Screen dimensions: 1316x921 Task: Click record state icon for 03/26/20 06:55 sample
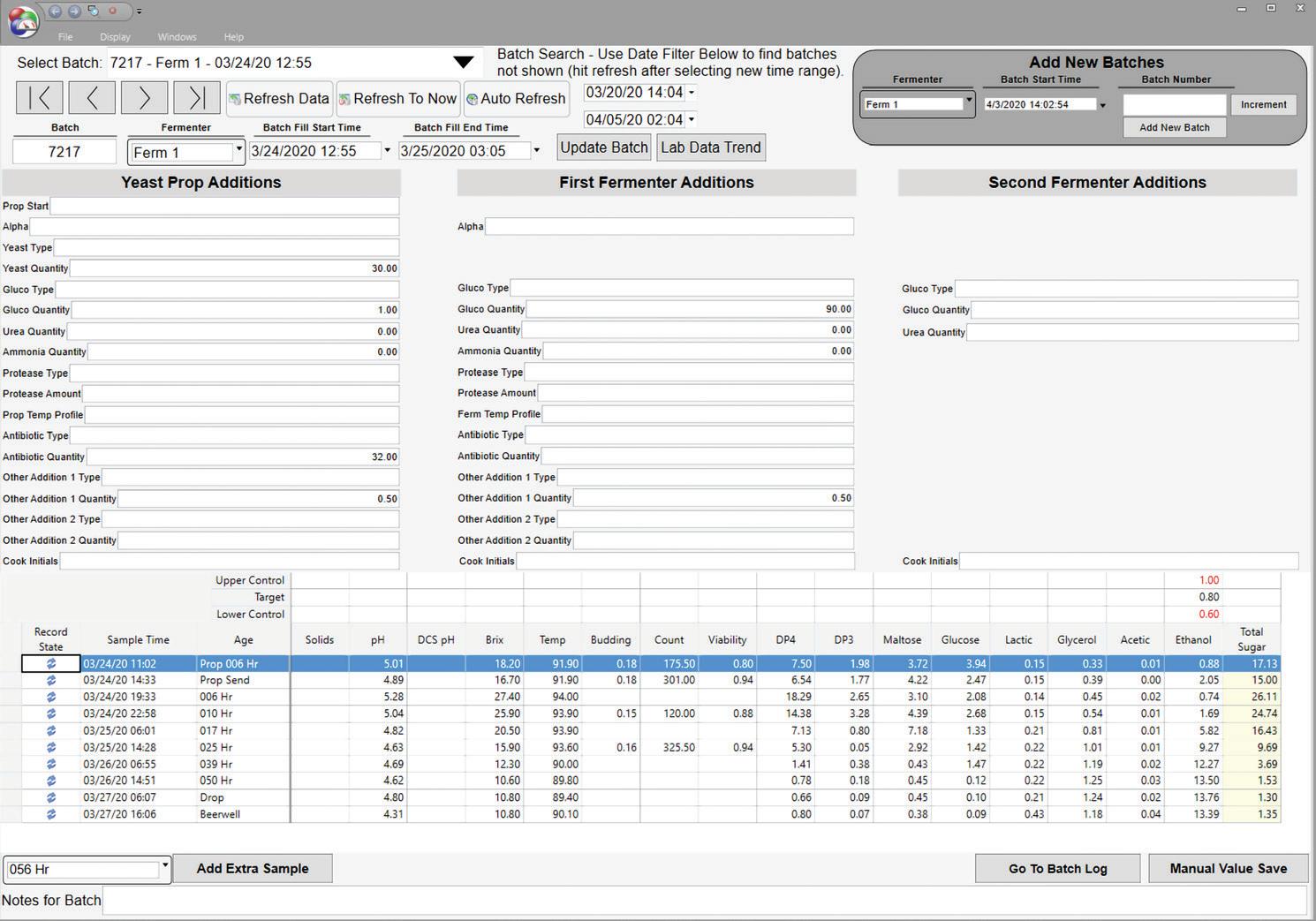[x=51, y=765]
